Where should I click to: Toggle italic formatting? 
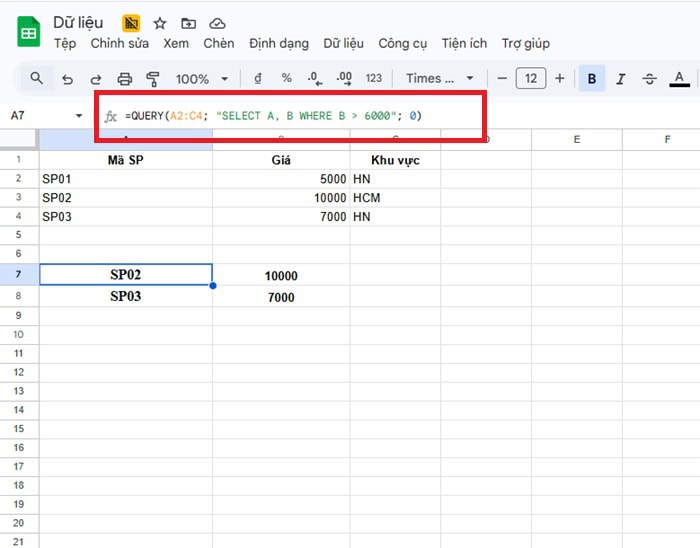(621, 79)
